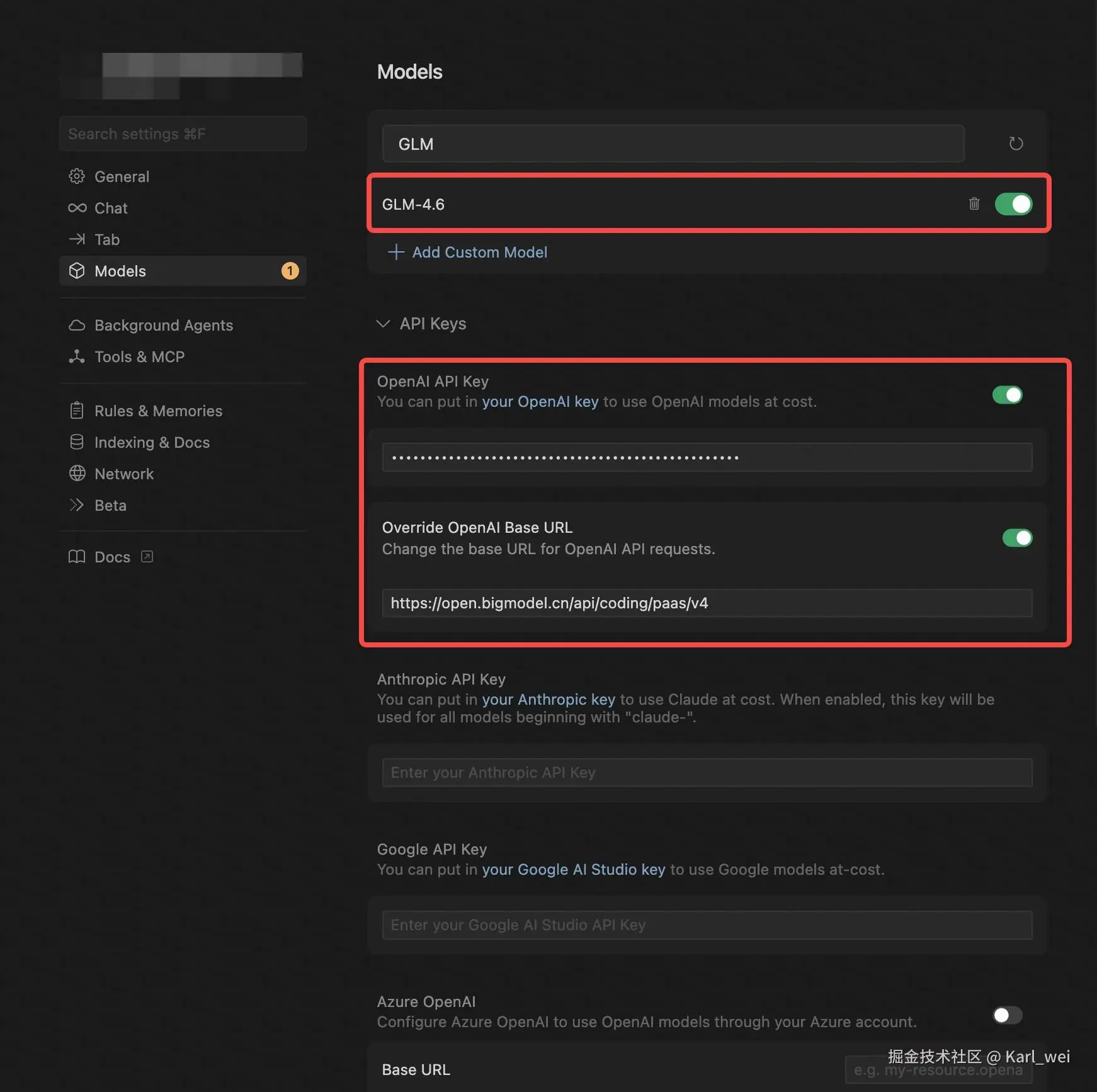The image size is (1097, 1092).
Task: Disable the GLM-4.6 model toggle
Action: (1013, 204)
